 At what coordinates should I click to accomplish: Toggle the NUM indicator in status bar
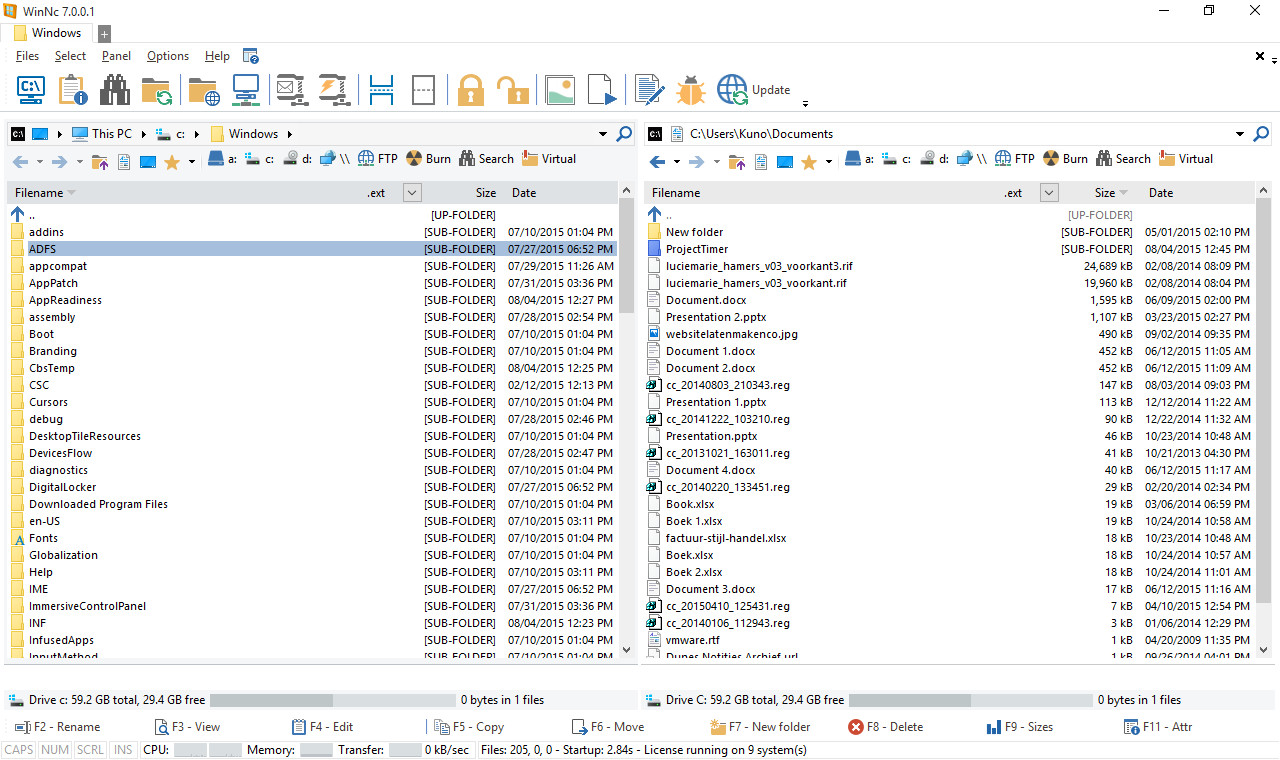55,750
